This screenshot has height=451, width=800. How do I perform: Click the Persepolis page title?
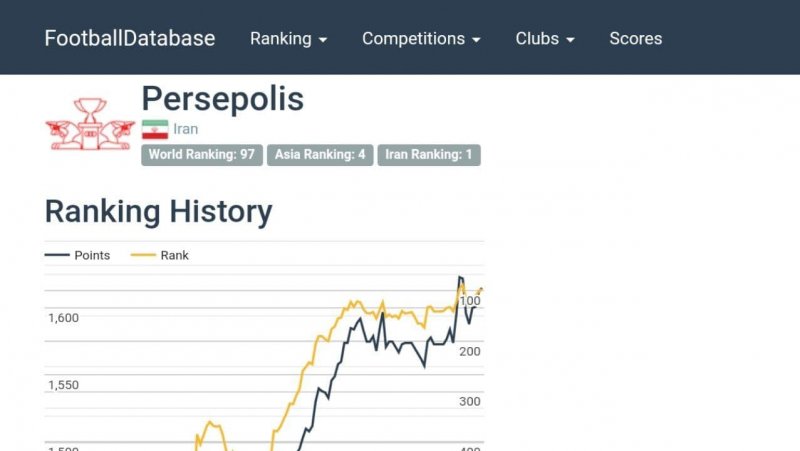pyautogui.click(x=222, y=98)
